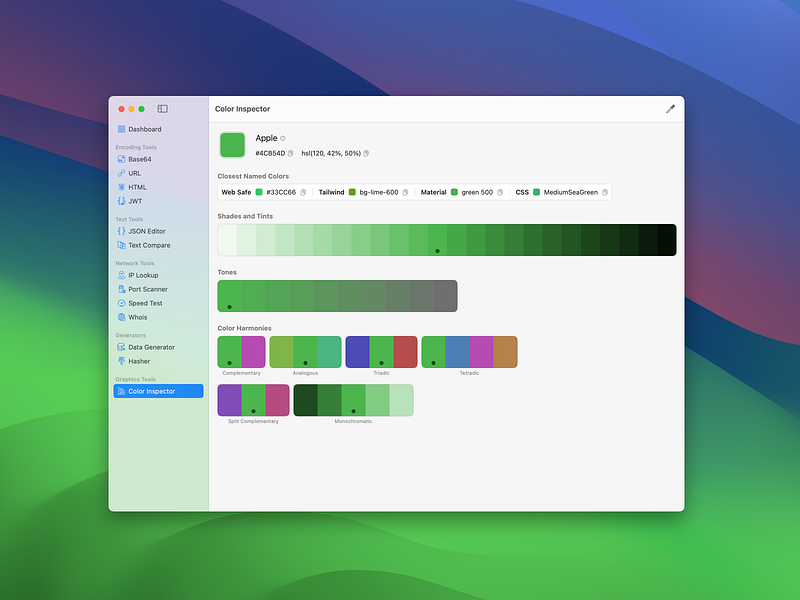Copy the Tailwind bg-lime-600 name
Image resolution: width=800 pixels, height=600 pixels.
[x=405, y=192]
